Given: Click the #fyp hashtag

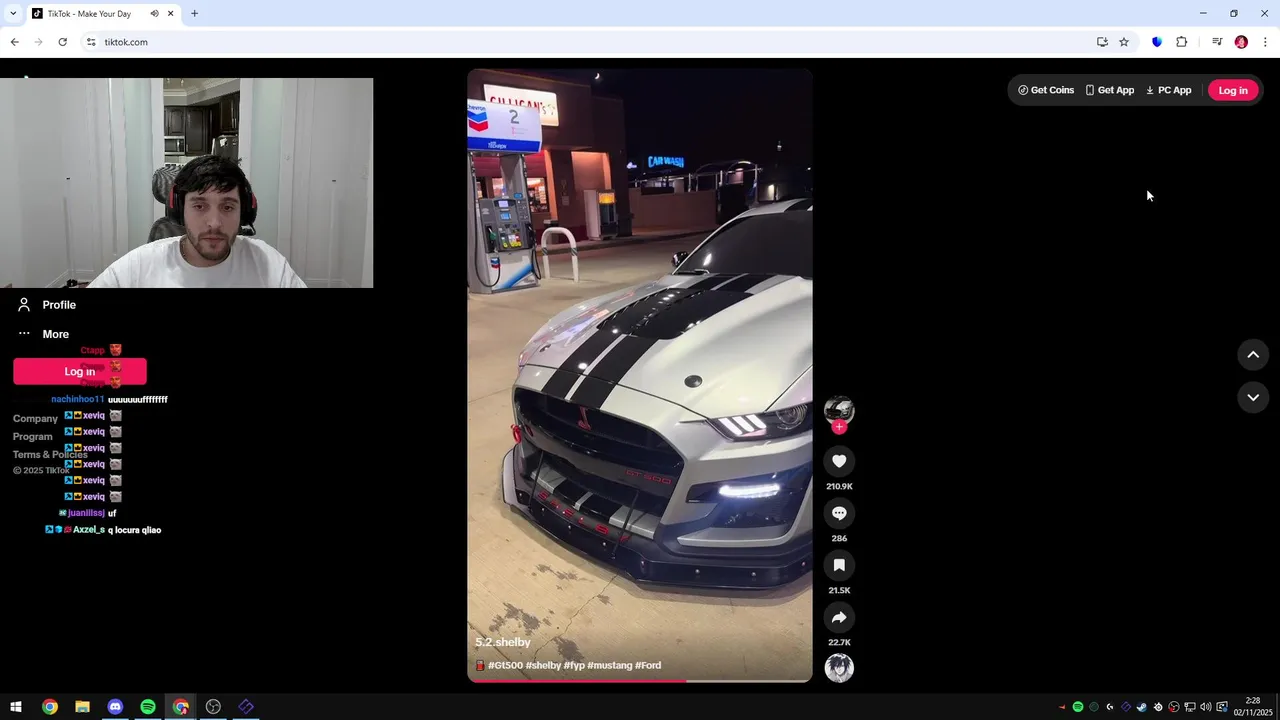Looking at the screenshot, I should click(x=574, y=665).
